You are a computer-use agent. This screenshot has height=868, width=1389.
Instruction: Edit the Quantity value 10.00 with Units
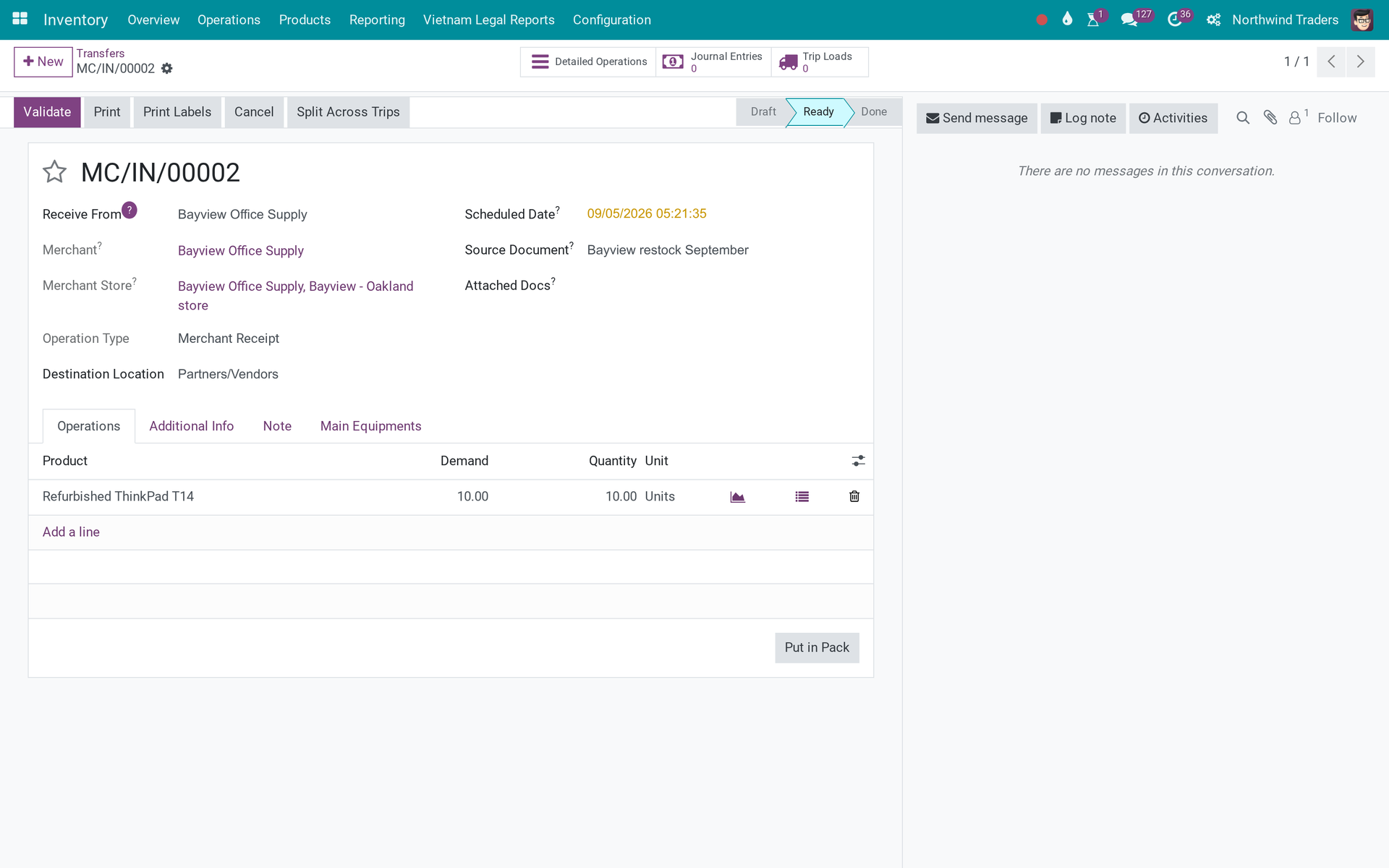[x=621, y=496]
